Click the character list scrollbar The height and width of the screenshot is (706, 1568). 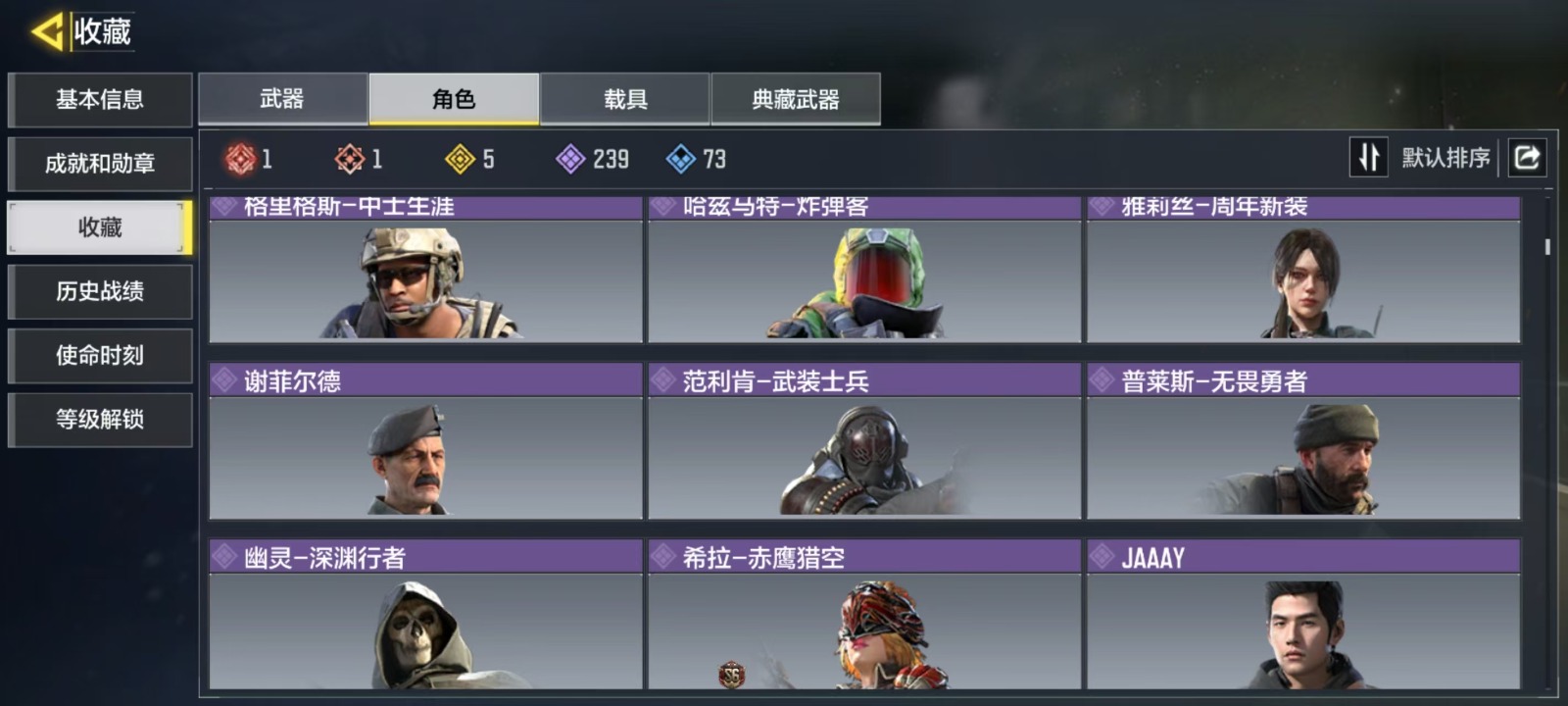(1547, 247)
